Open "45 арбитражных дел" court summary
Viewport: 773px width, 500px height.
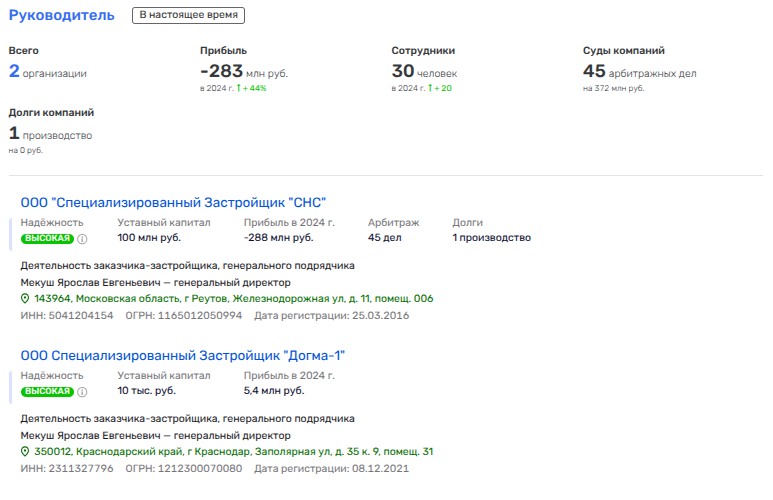click(640, 72)
